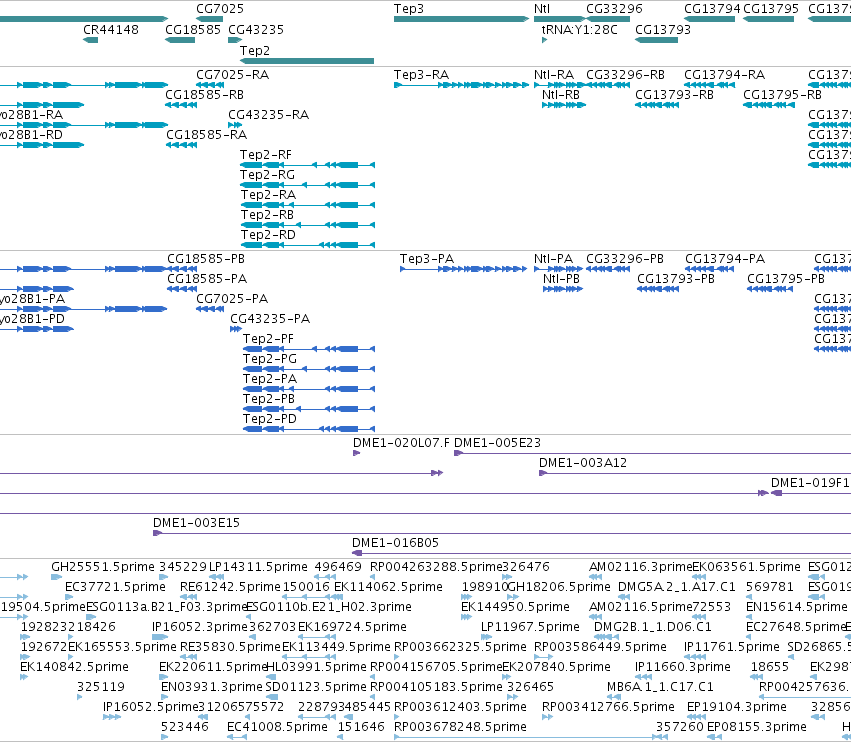Click the CG13794-PA protein label
The image size is (851, 742).
coord(725,258)
